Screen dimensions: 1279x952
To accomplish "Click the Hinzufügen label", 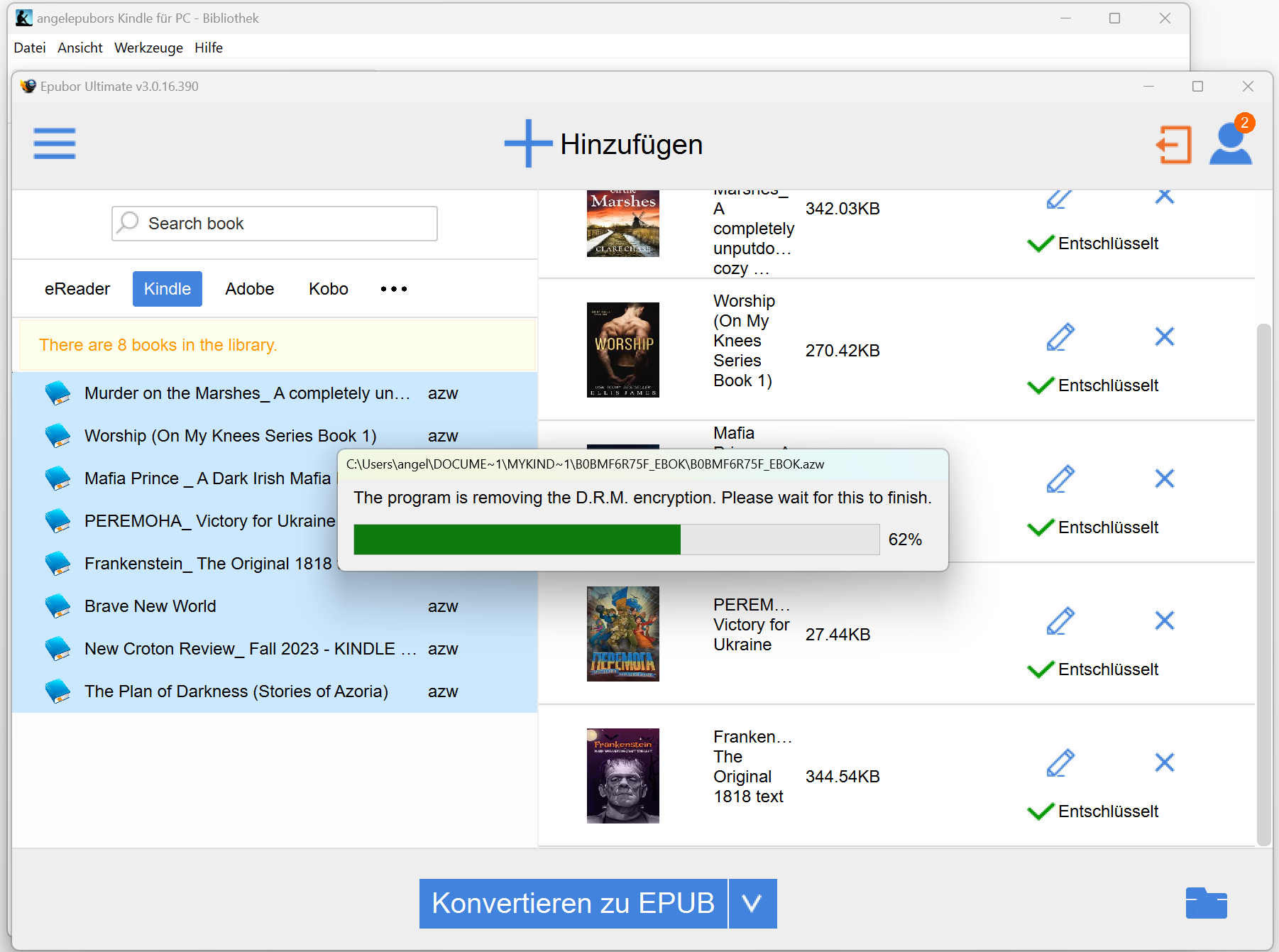I will 632,144.
